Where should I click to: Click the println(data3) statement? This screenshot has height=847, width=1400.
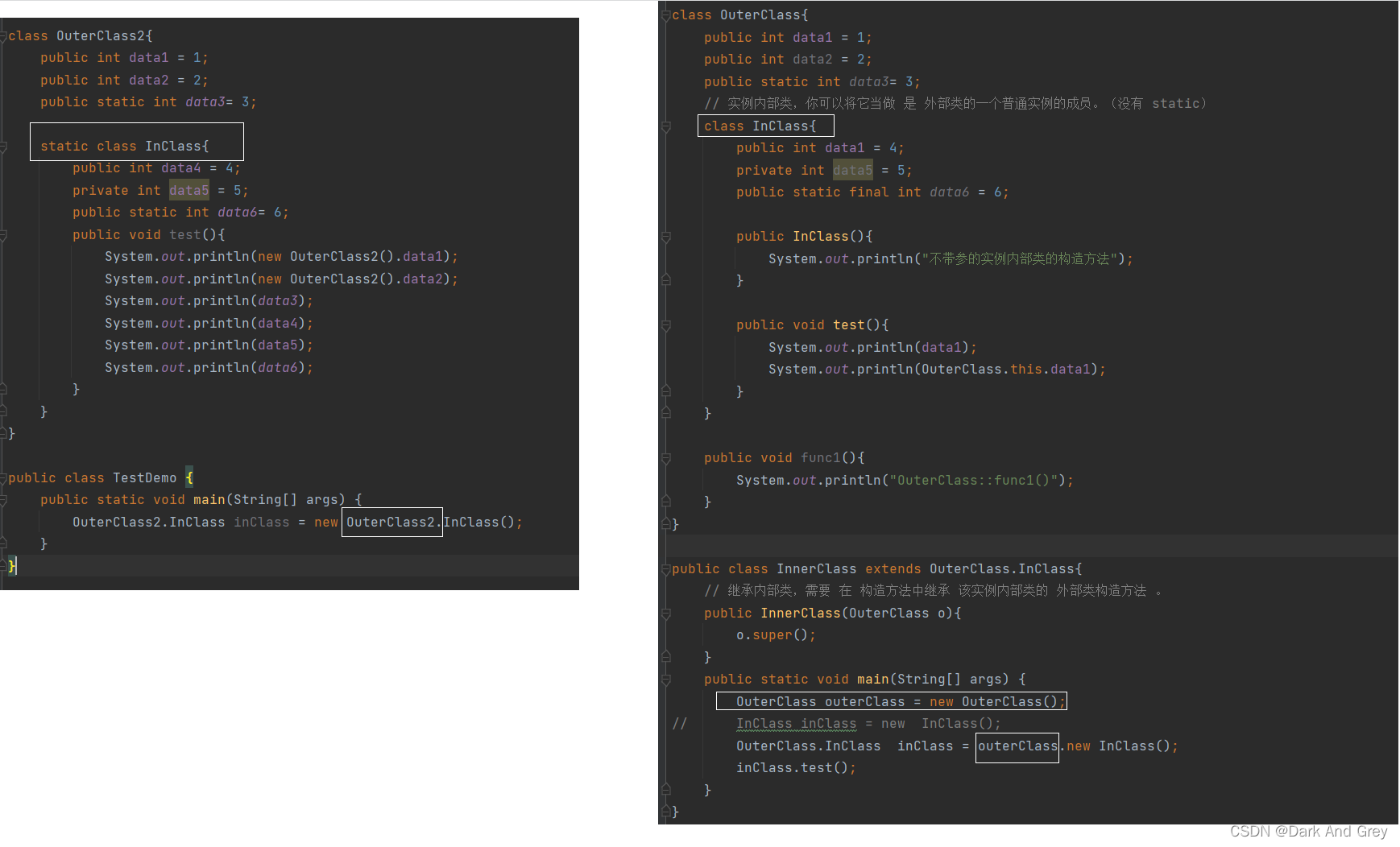[x=209, y=301]
